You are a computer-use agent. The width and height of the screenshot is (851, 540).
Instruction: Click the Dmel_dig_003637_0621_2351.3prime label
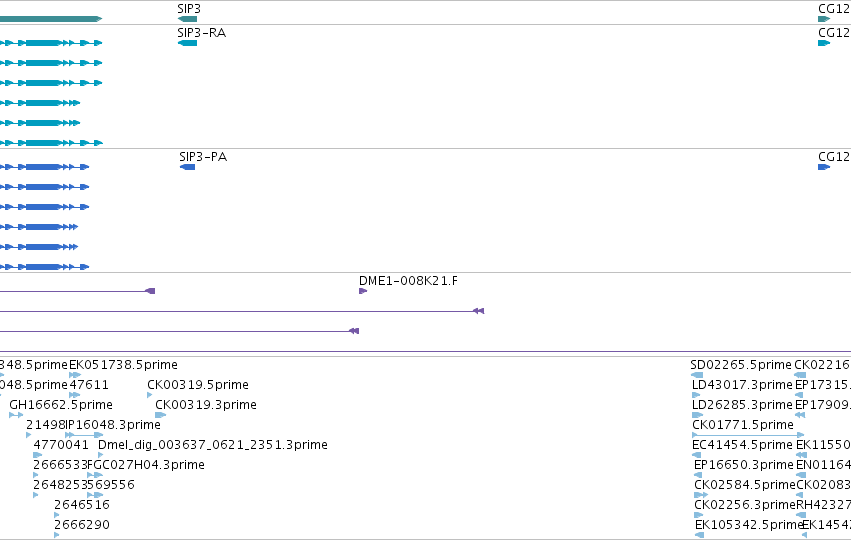pyautogui.click(x=213, y=445)
